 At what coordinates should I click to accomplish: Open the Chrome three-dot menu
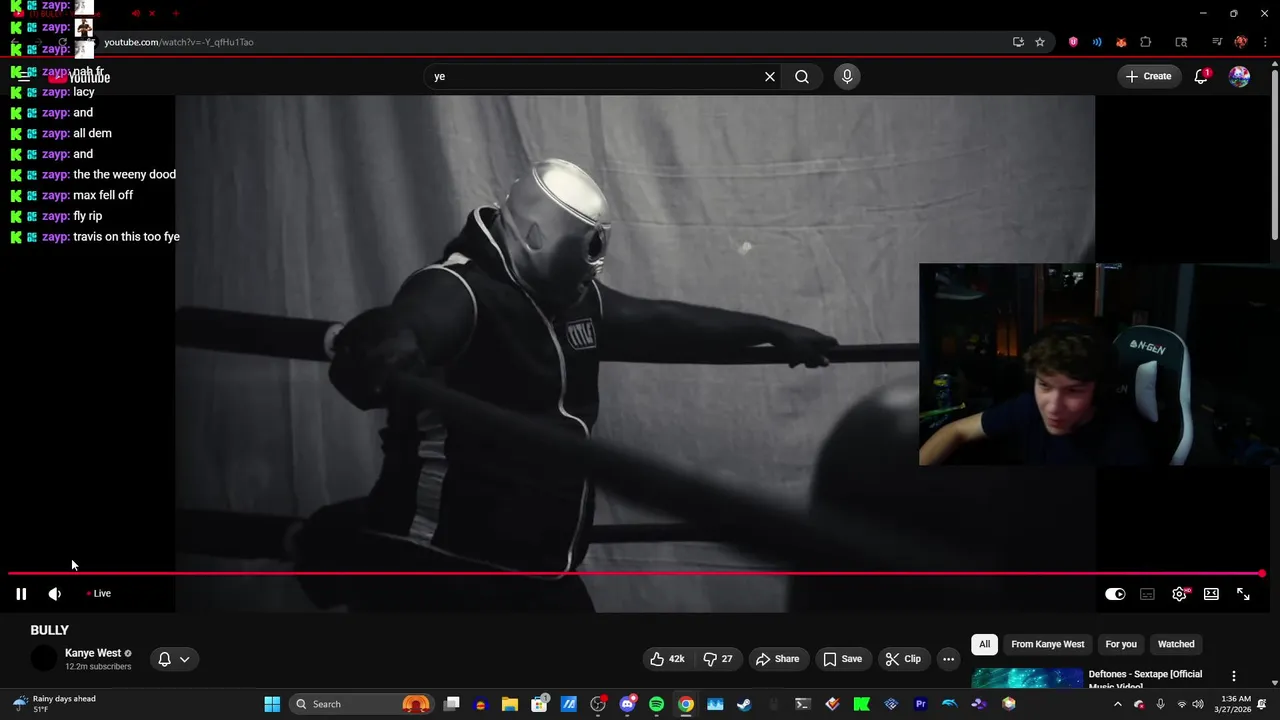[1264, 42]
